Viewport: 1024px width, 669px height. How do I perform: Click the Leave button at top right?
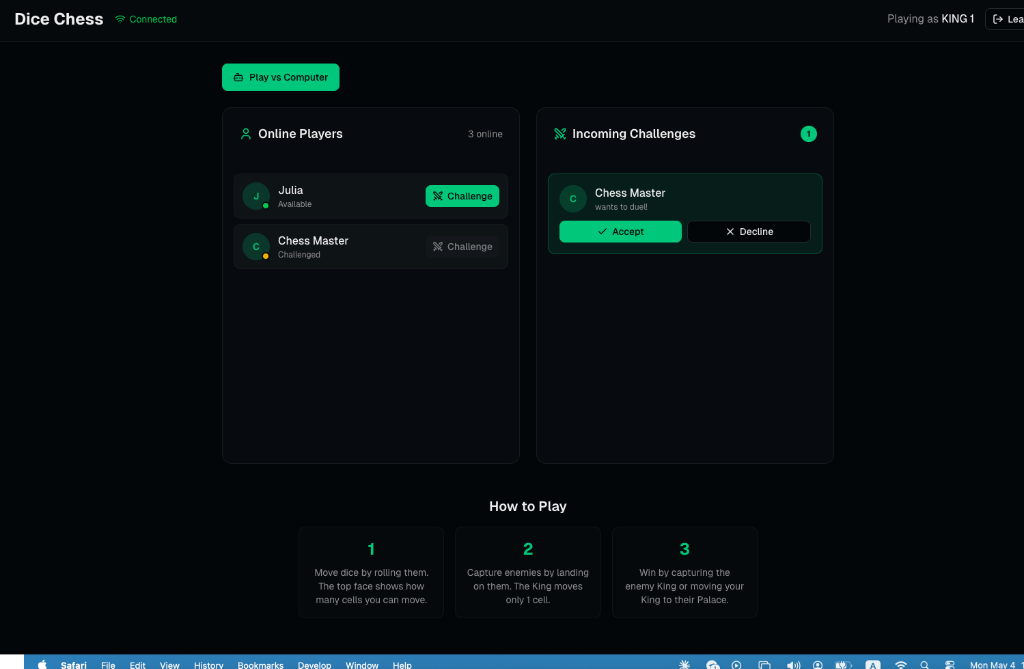click(1006, 19)
